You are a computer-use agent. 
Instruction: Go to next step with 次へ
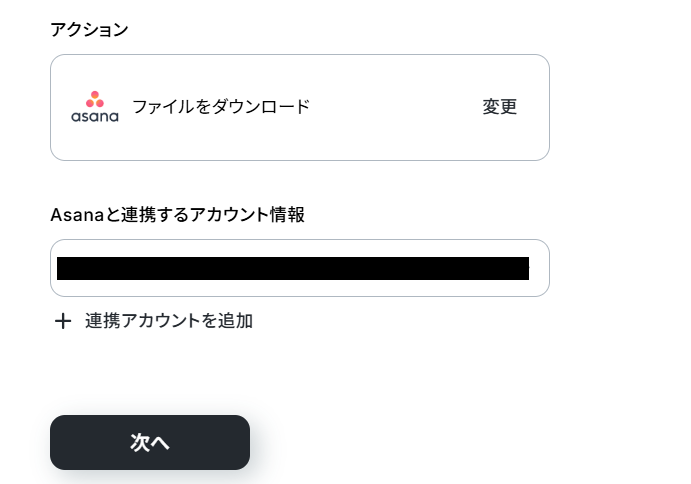coord(150,442)
